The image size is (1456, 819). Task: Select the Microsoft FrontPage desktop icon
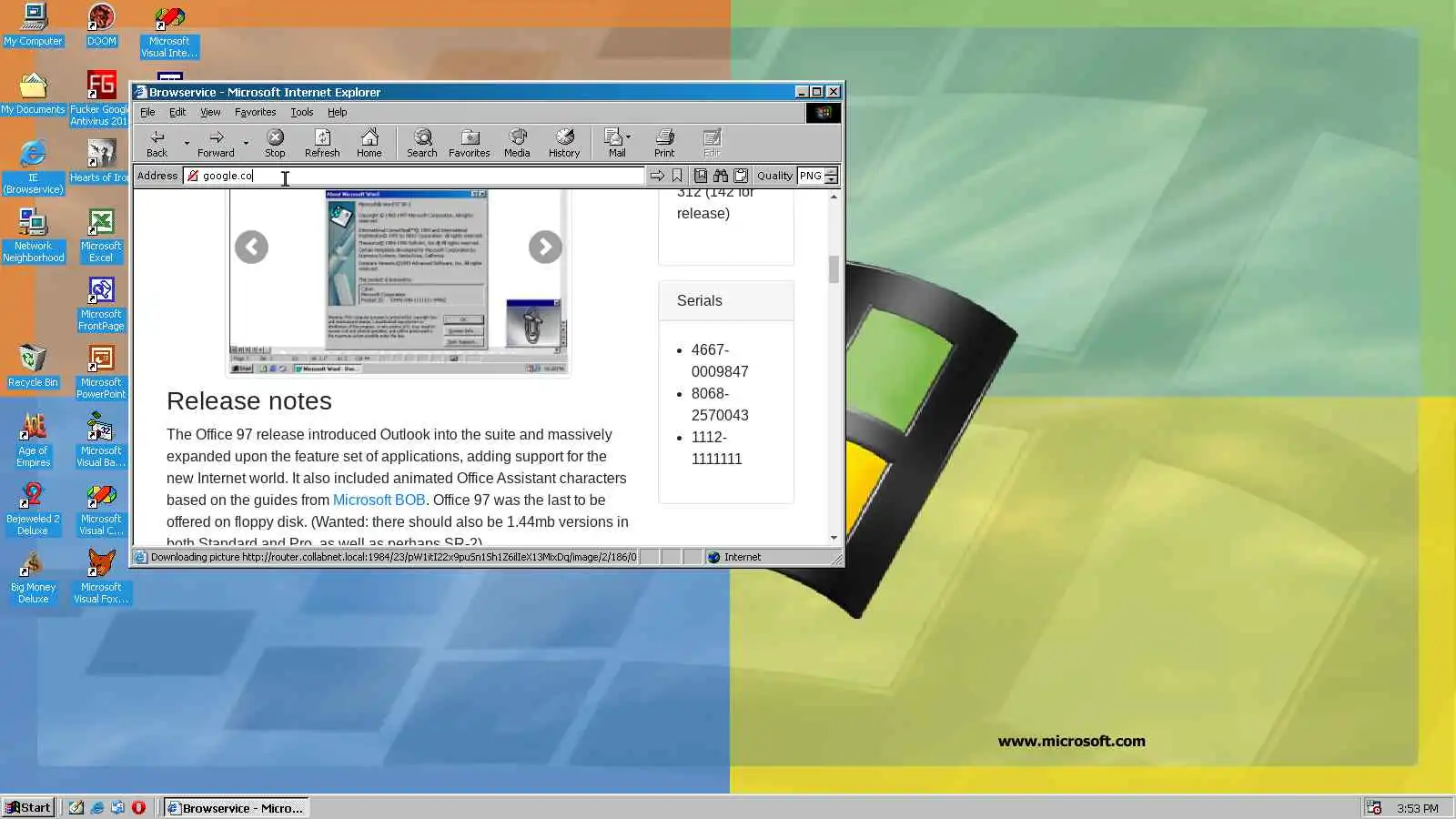pyautogui.click(x=101, y=304)
